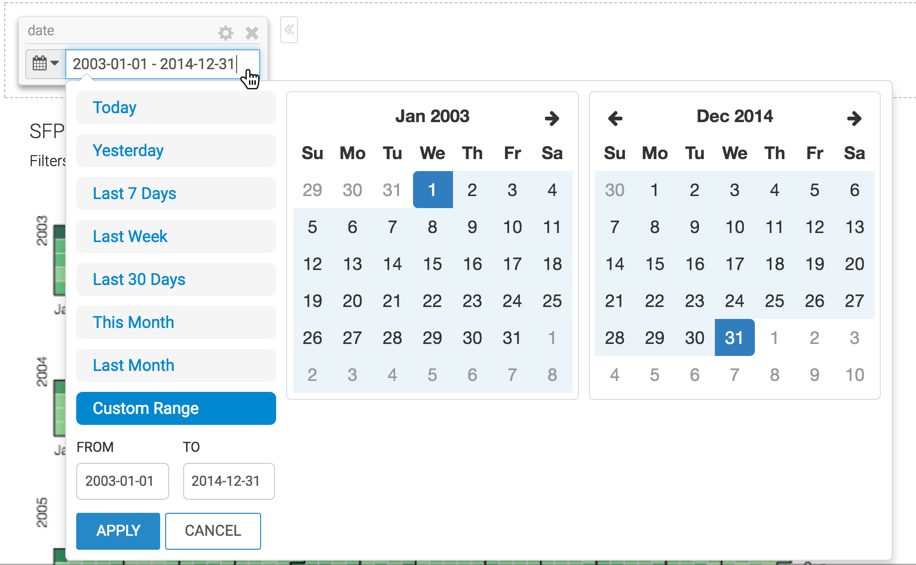916x565 pixels.
Task: Select the Last Week preset
Action: pos(175,237)
